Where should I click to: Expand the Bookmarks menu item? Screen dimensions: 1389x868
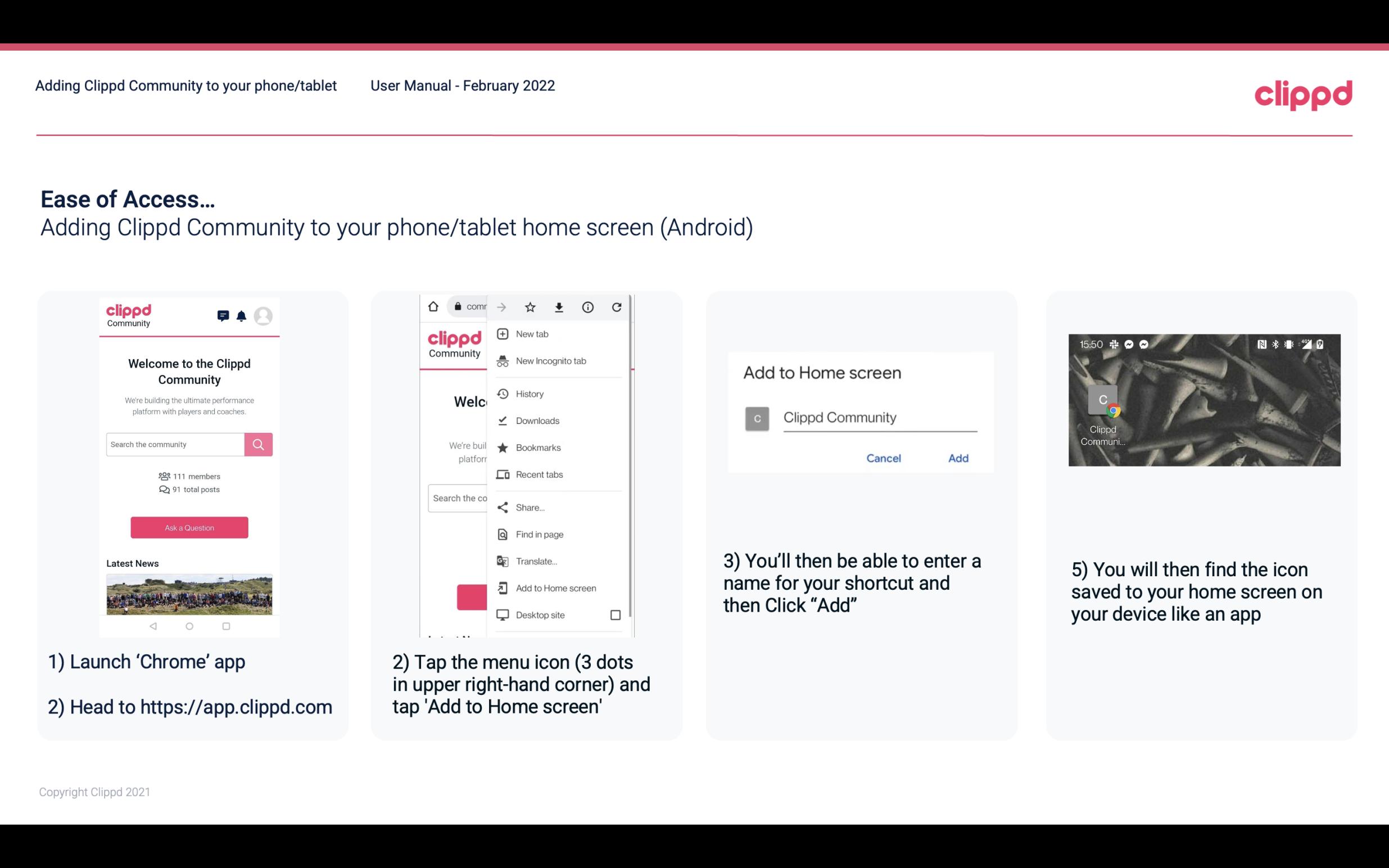(537, 447)
